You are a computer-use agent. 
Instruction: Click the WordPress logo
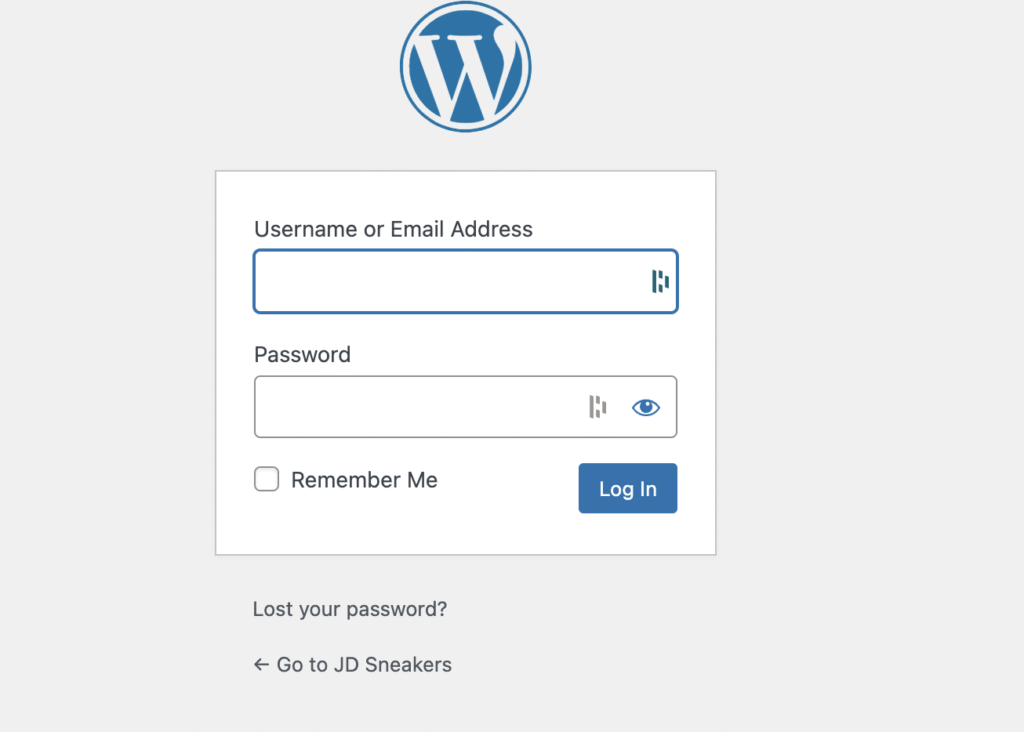(x=465, y=67)
